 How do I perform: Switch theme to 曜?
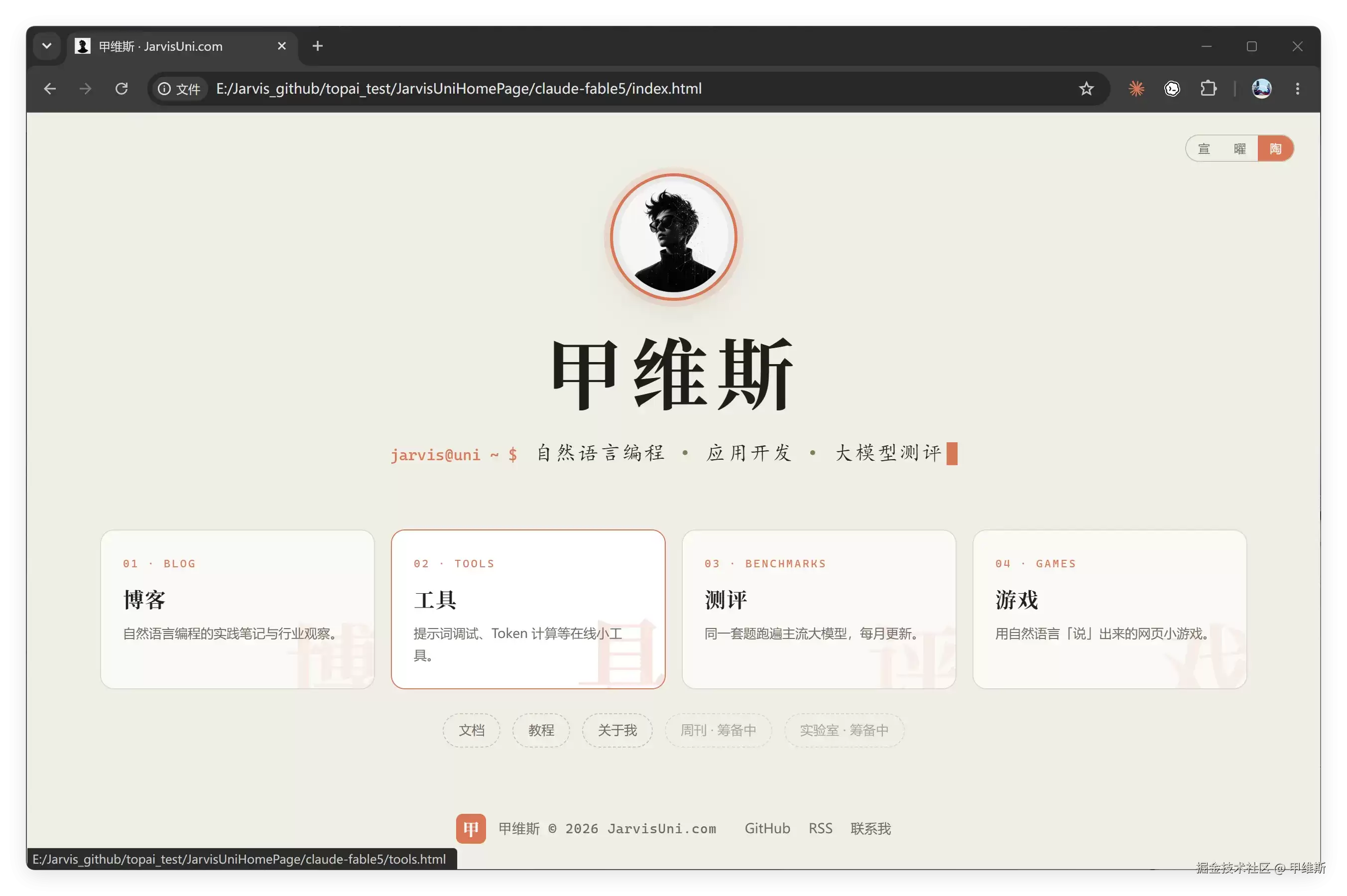coord(1239,148)
